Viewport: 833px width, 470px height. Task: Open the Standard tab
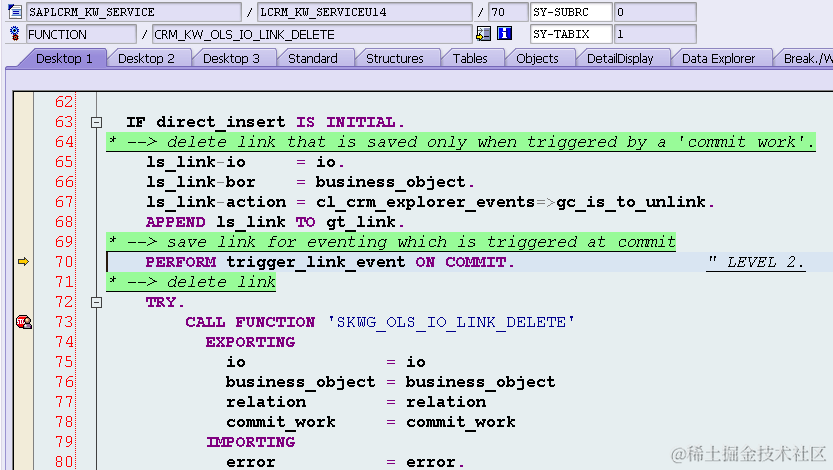[x=312, y=58]
